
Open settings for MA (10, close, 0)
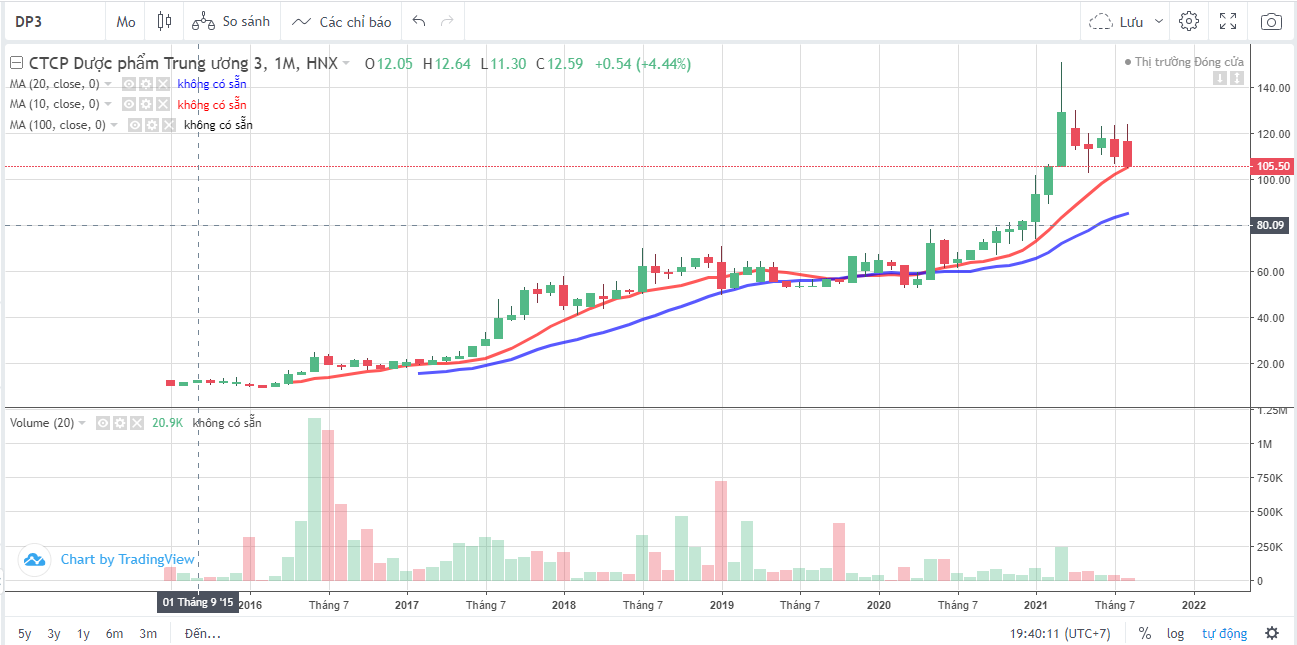pos(146,104)
